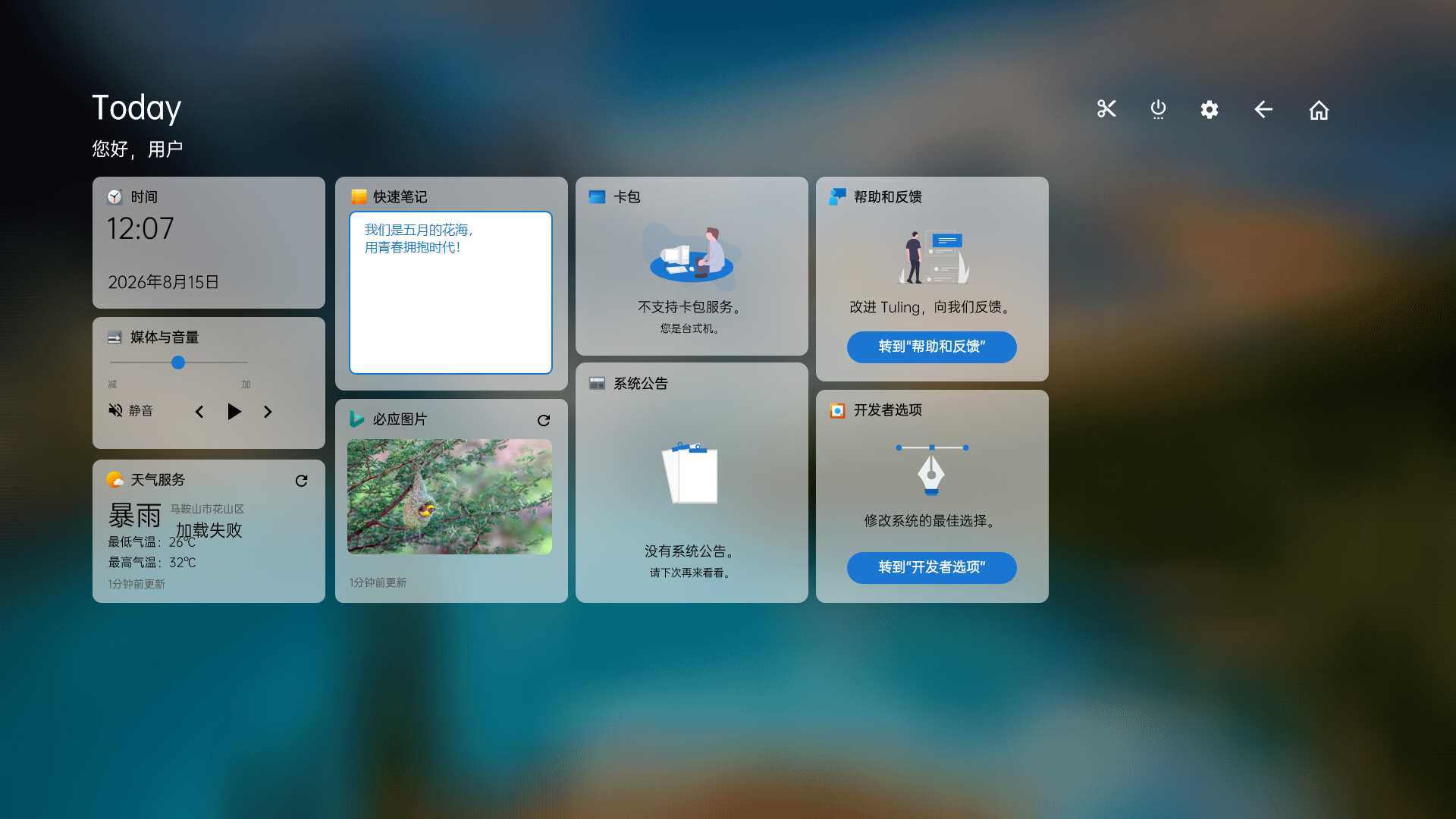Open the Bing bird nest photo
The image size is (1456, 819).
[x=450, y=497]
